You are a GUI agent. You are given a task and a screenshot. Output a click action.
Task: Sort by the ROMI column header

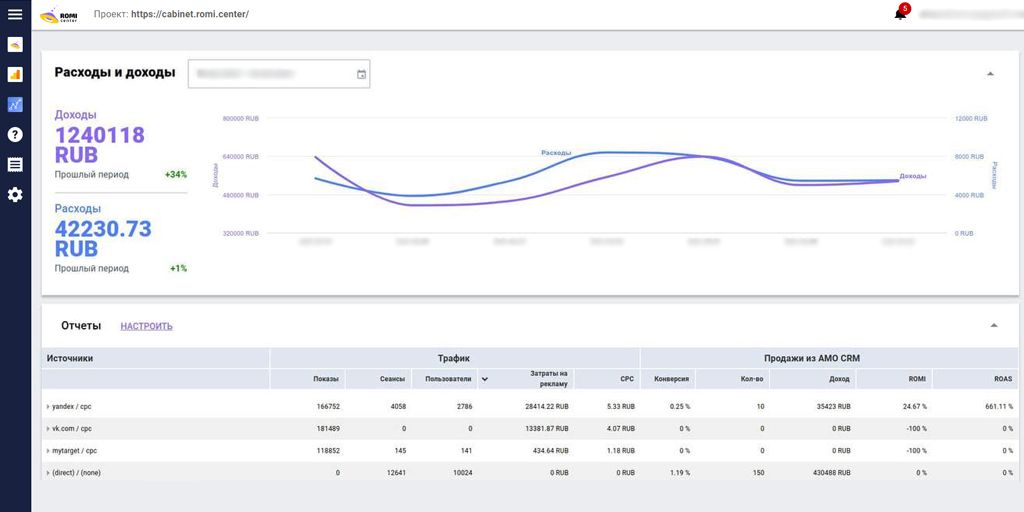[918, 379]
